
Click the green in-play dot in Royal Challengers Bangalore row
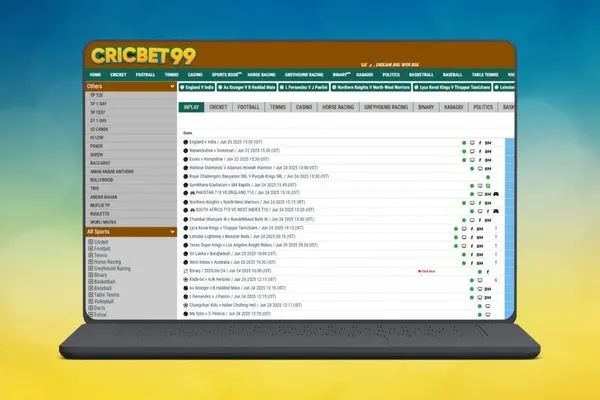pos(488,177)
